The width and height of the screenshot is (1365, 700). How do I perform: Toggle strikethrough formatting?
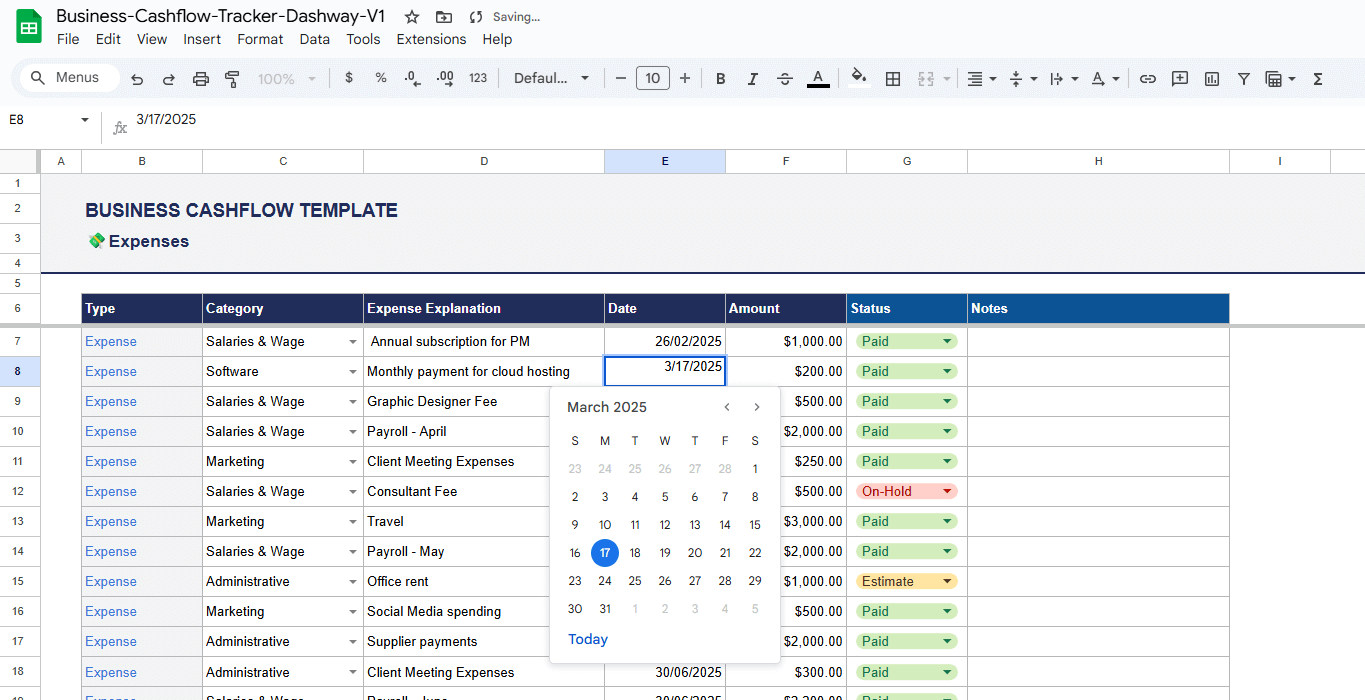(x=785, y=78)
